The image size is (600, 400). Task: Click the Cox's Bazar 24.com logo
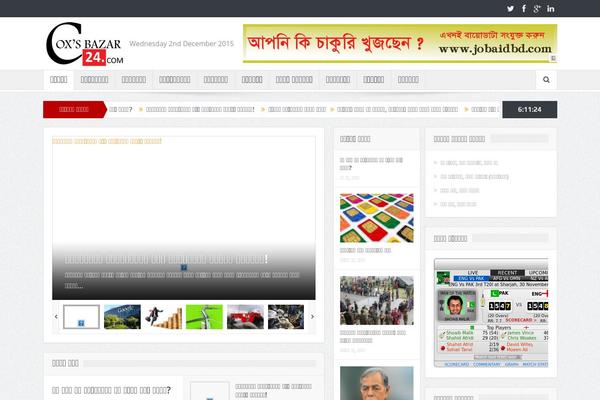pos(85,44)
